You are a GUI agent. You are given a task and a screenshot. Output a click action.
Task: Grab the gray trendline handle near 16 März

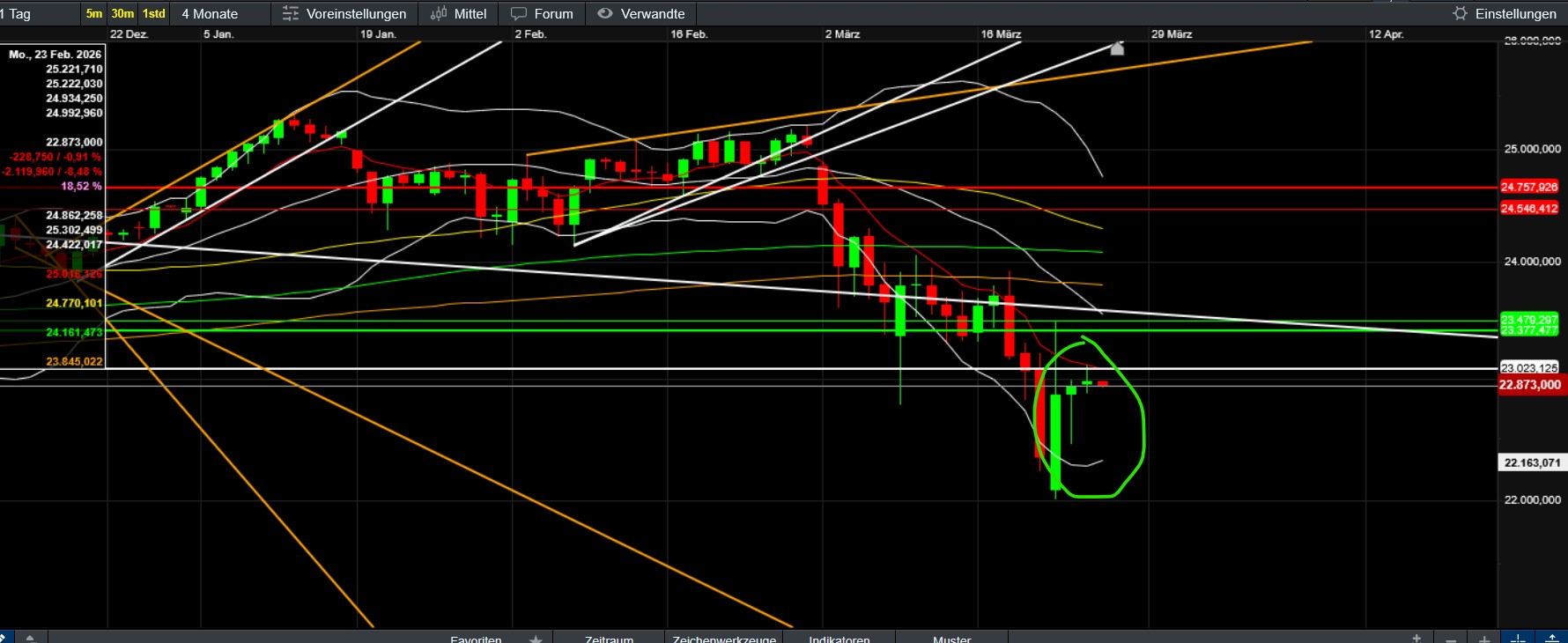(x=1117, y=48)
